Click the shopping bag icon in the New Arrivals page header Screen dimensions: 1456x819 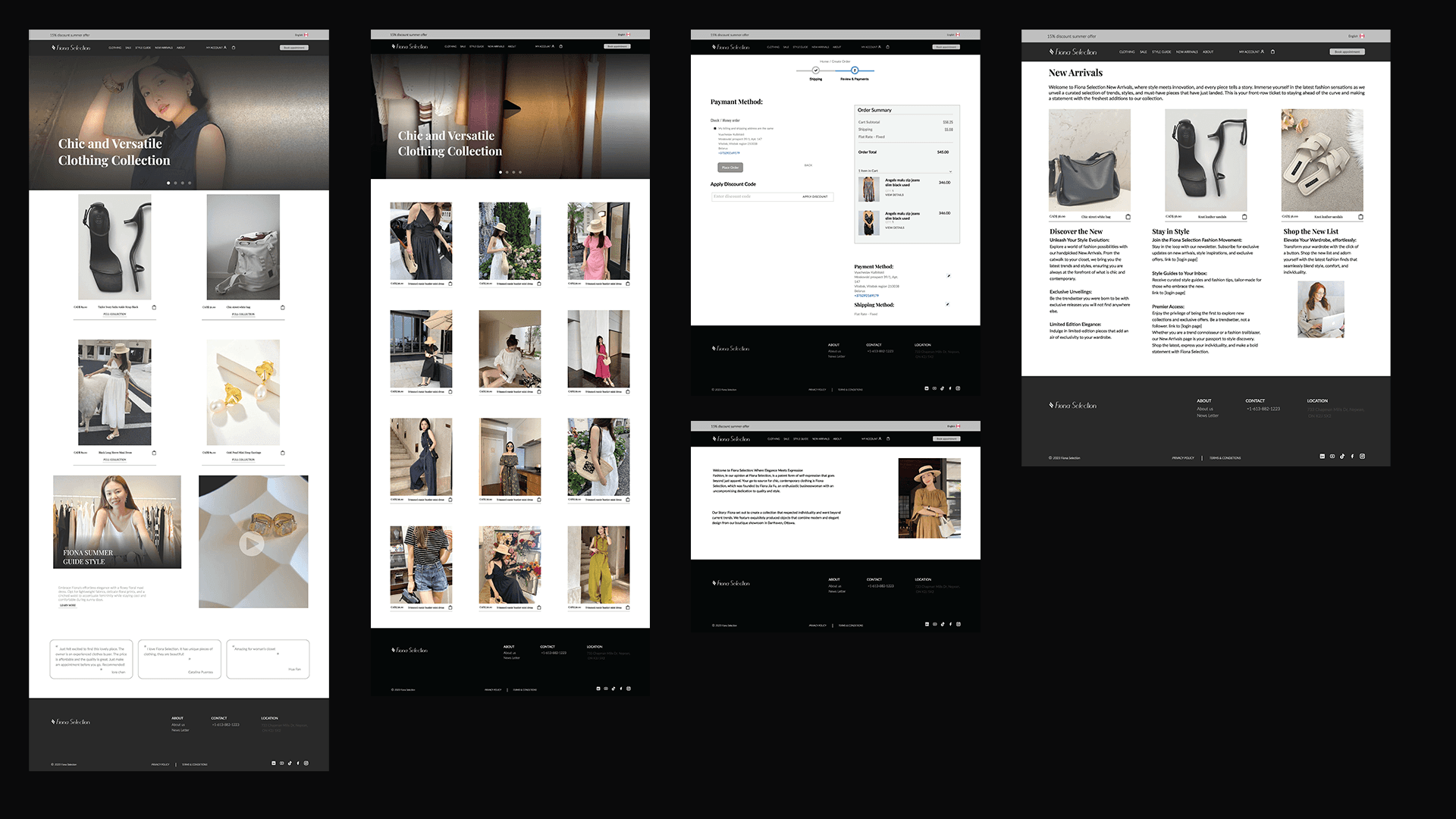pyautogui.click(x=1272, y=52)
